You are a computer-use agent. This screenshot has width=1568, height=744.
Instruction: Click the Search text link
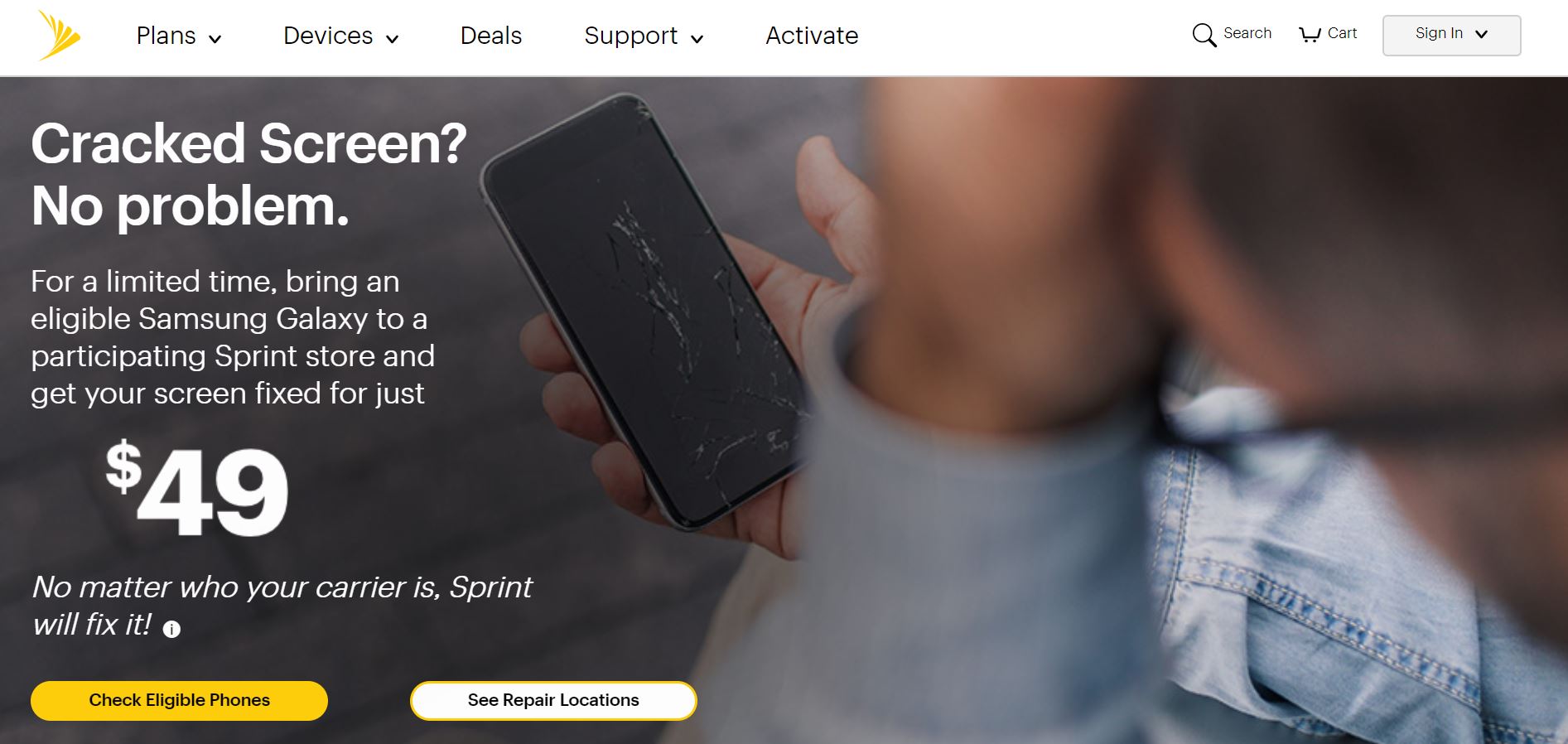click(1247, 33)
